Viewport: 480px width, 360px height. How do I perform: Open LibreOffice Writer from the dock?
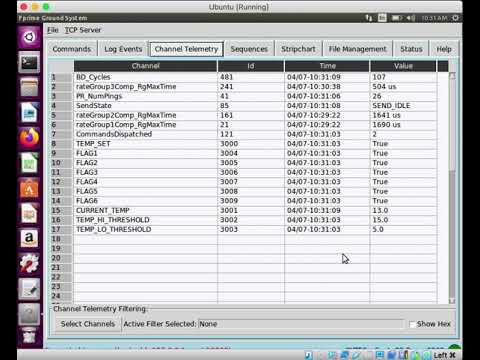point(29,113)
